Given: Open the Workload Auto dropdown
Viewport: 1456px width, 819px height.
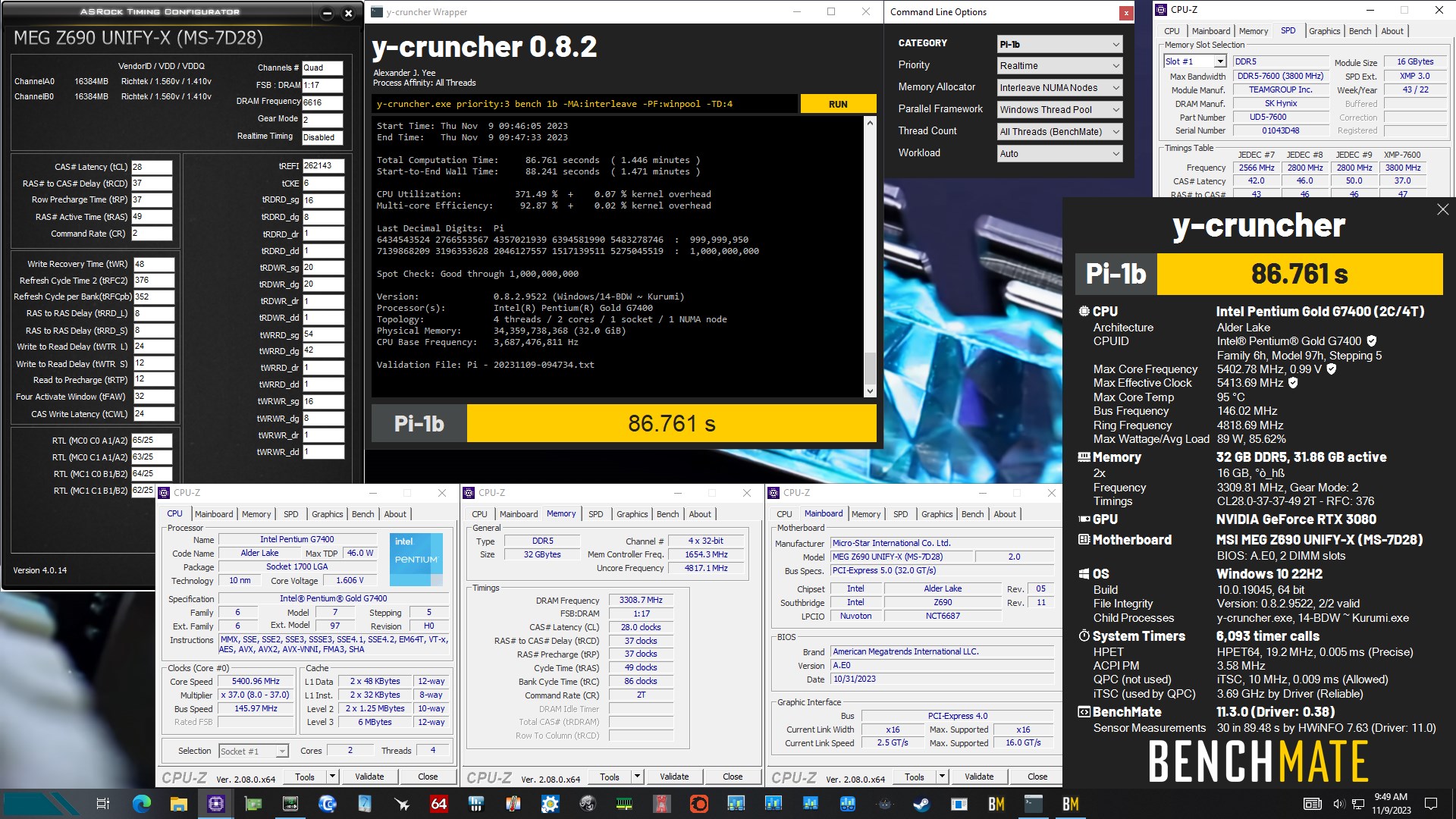Looking at the screenshot, I should click(1059, 154).
